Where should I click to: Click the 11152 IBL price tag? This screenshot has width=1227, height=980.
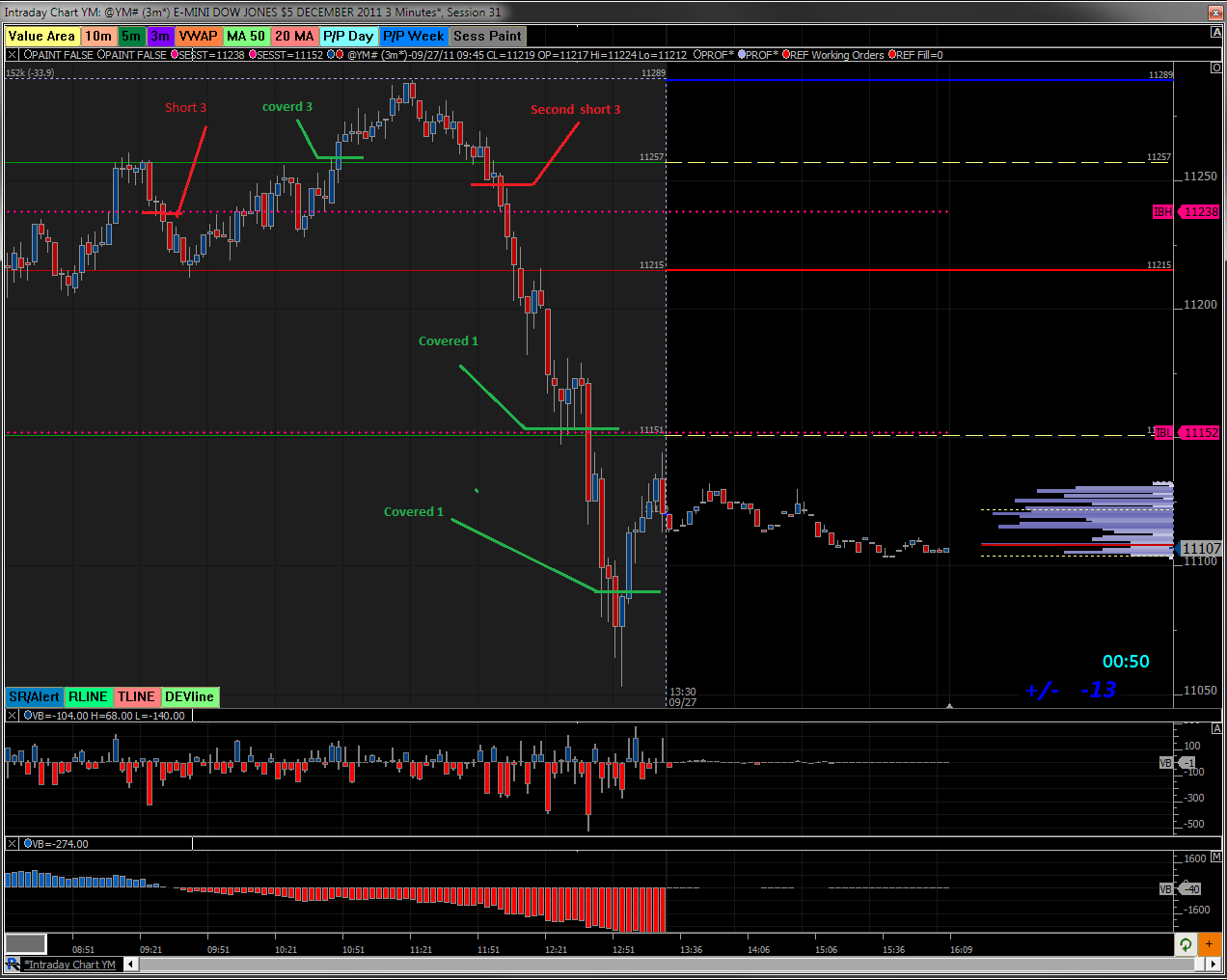point(1200,433)
